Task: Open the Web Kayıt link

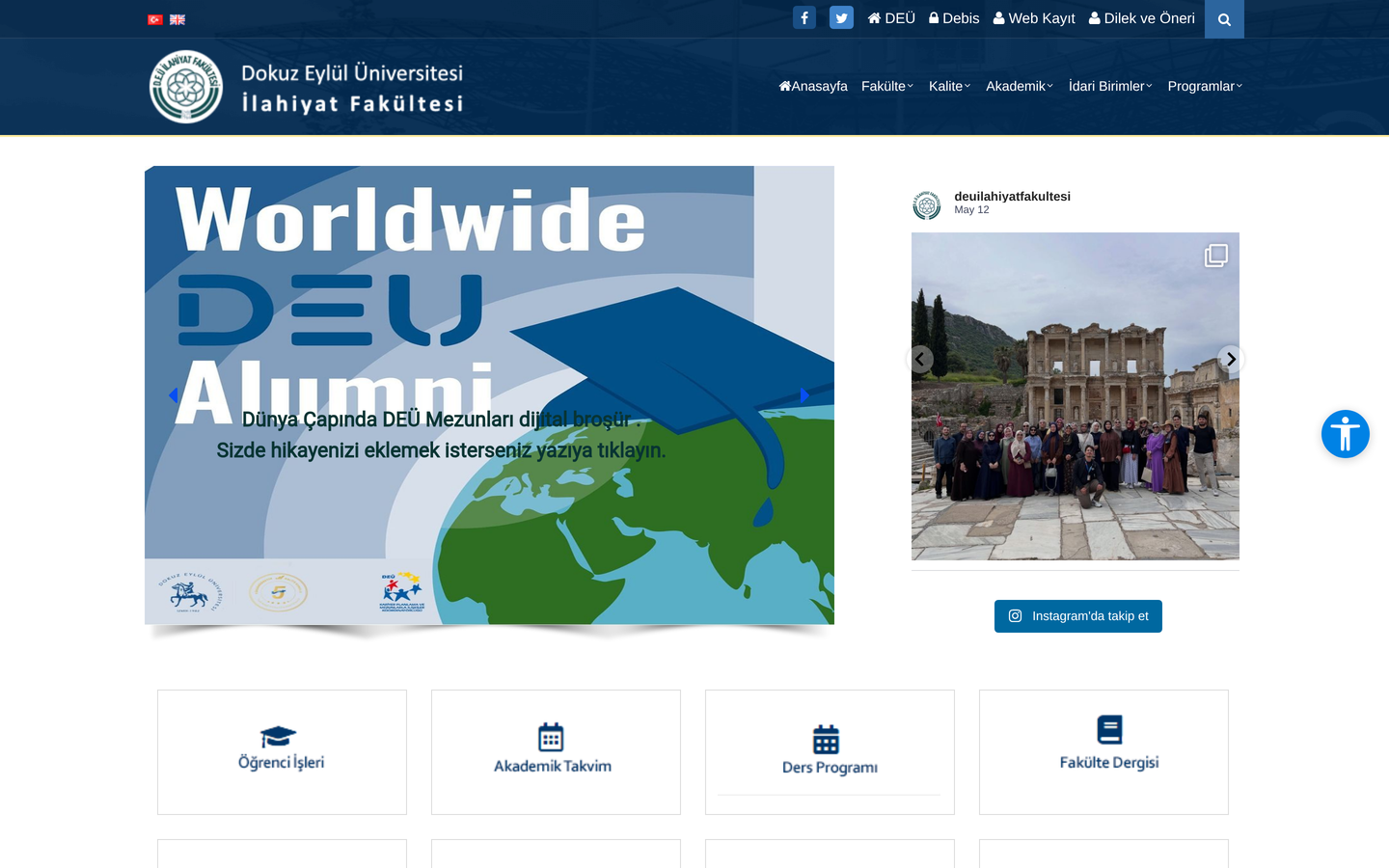Action: tap(1034, 18)
